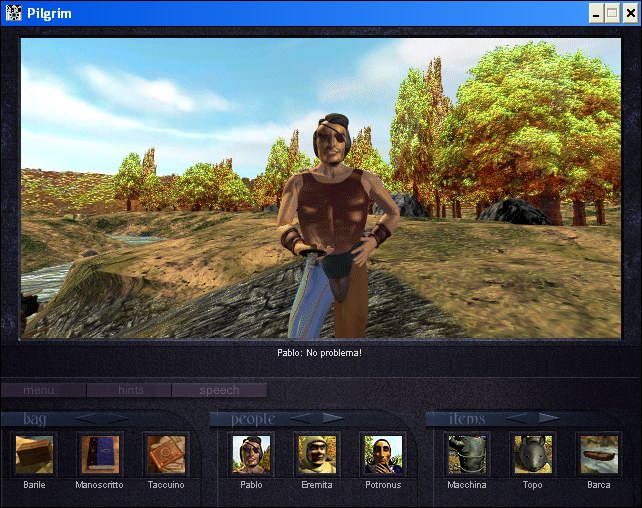Click the 'items' panel heading

point(467,419)
